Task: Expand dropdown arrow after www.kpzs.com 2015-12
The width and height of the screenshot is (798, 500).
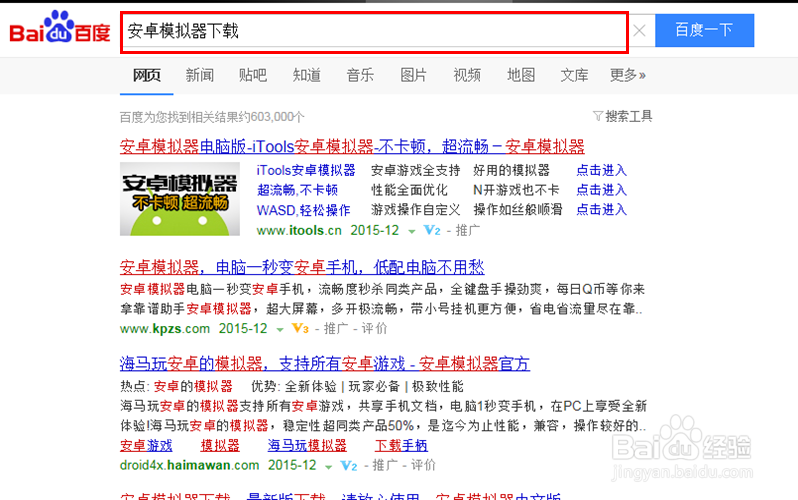Action: 280,330
